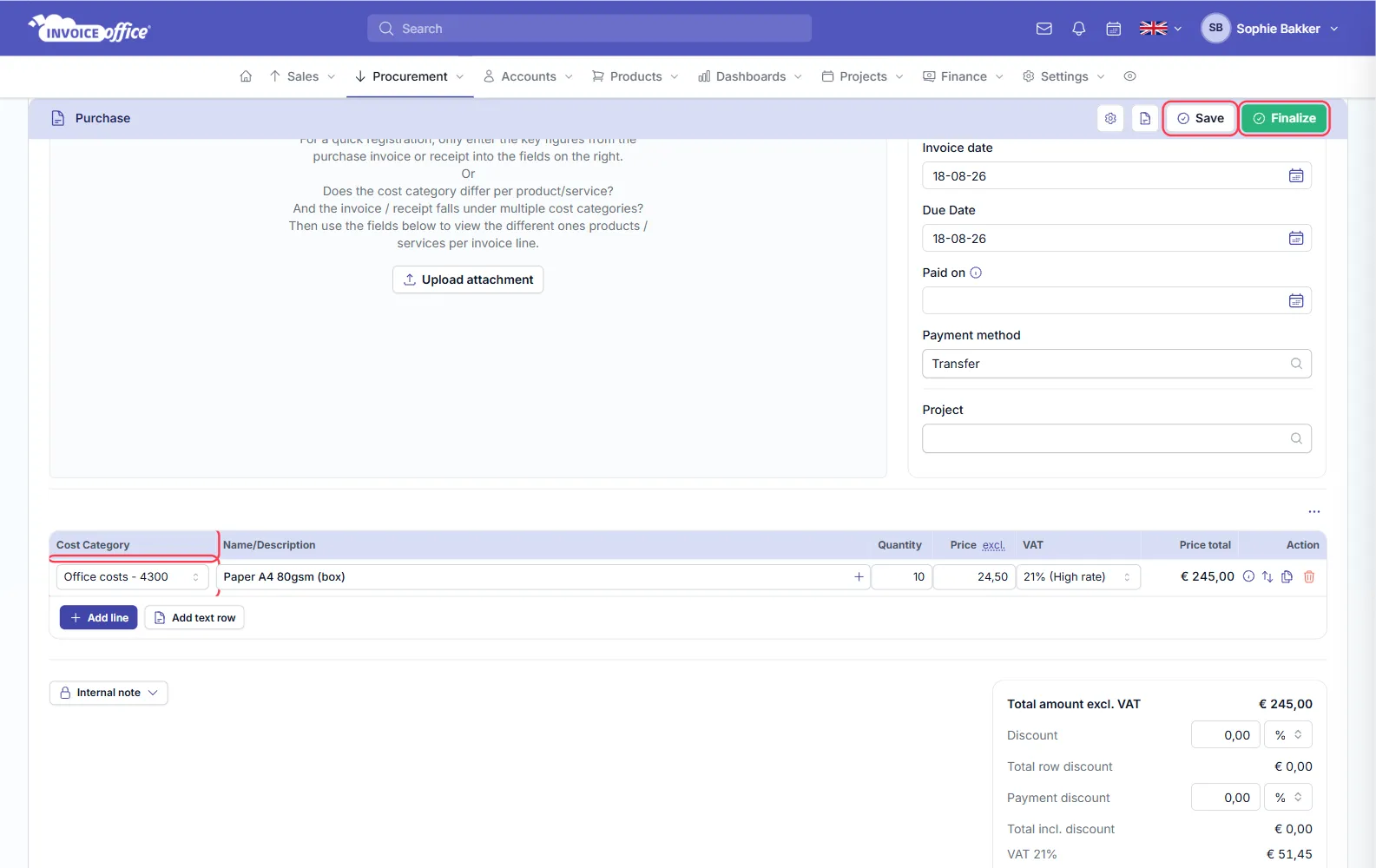The width and height of the screenshot is (1376, 868).
Task: Open the Sales menu
Action: click(x=302, y=76)
